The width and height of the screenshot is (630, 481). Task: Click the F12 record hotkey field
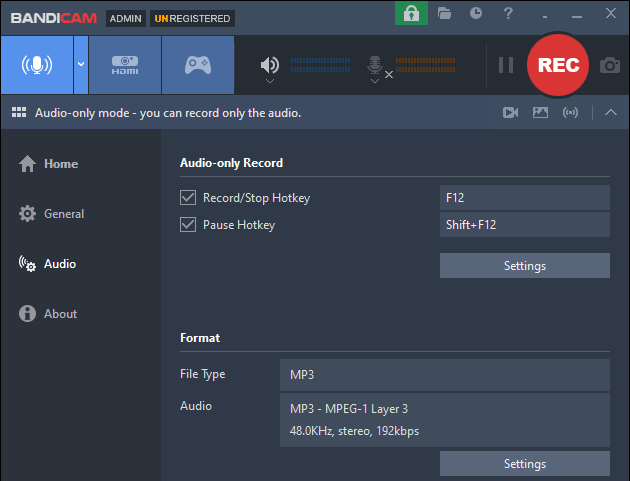point(525,198)
